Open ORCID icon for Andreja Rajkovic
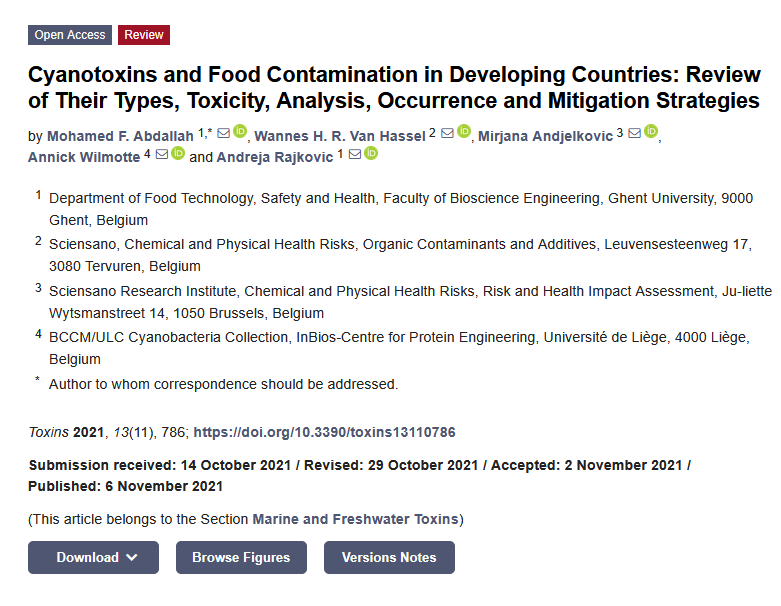Image resolution: width=781 pixels, height=606 pixels. 371,154
